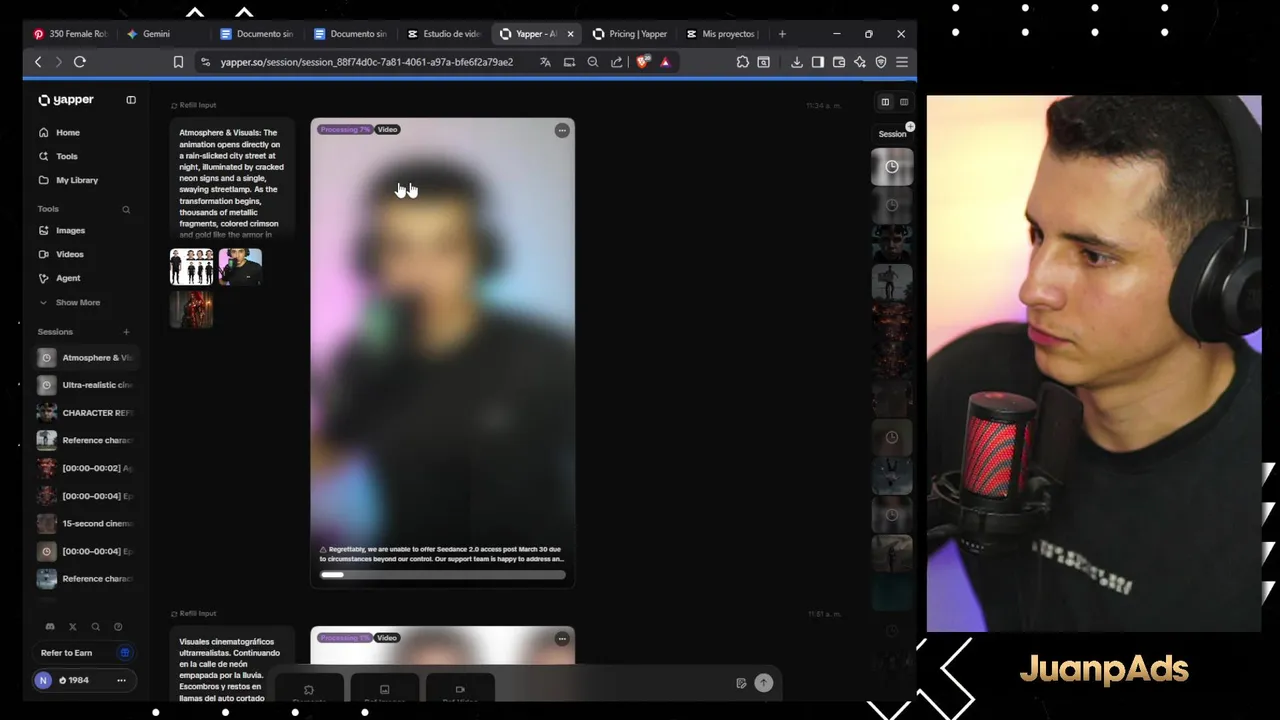The width and height of the screenshot is (1280, 720).
Task: Search tools with the magnifier icon
Action: [x=126, y=209]
